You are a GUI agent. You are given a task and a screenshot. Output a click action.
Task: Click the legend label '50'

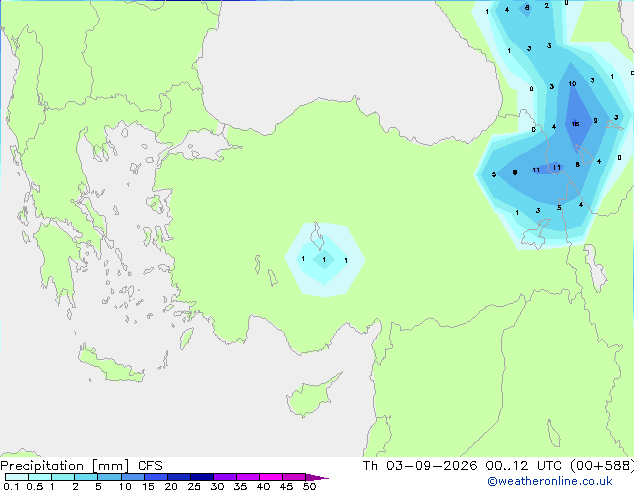pos(309,486)
